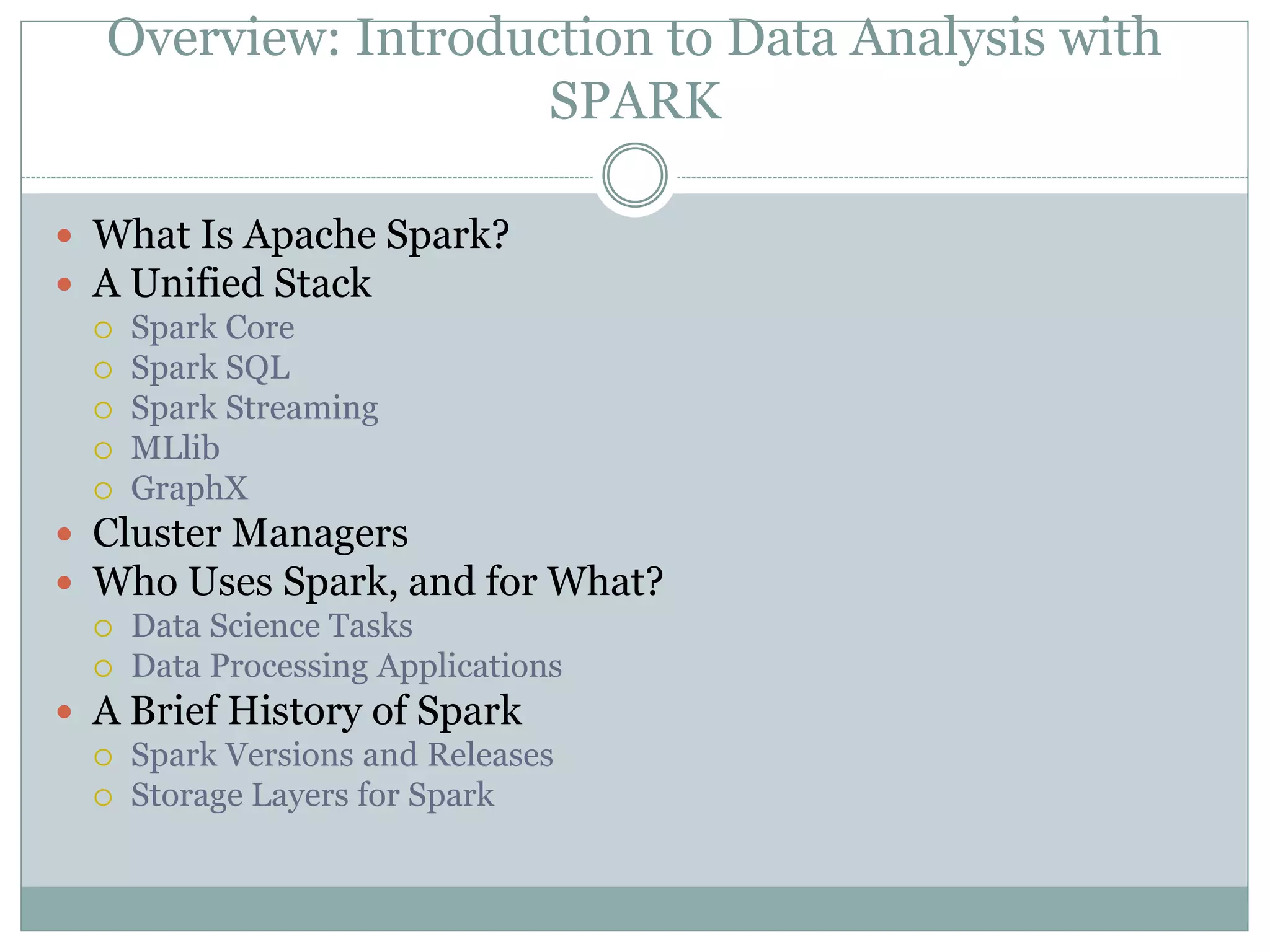Select 'Storage Layers for Spark' sub-item
Viewport: 1270px width, 952px height.
click(x=313, y=795)
